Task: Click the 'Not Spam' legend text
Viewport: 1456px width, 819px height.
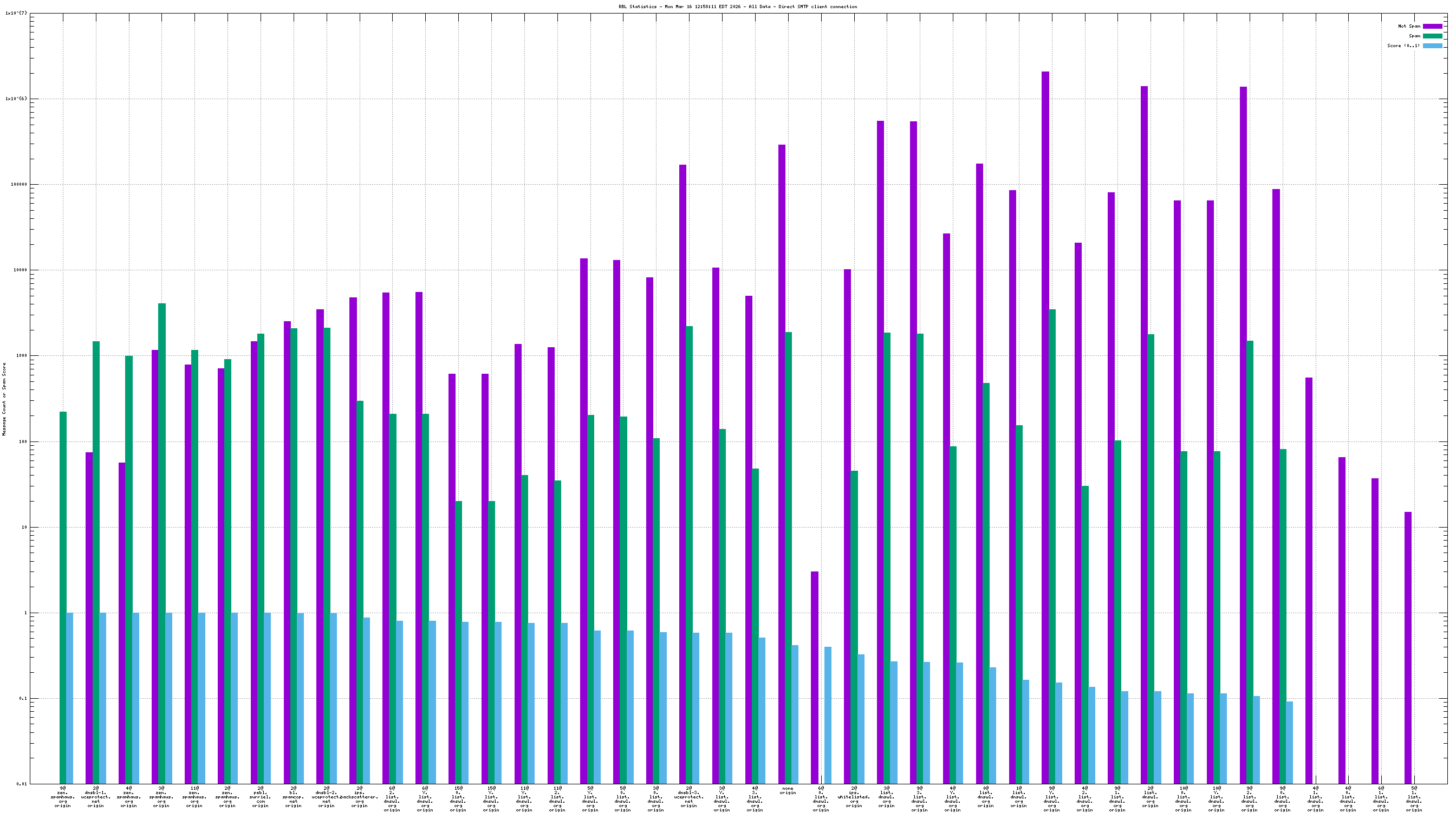Action: pos(1408,26)
